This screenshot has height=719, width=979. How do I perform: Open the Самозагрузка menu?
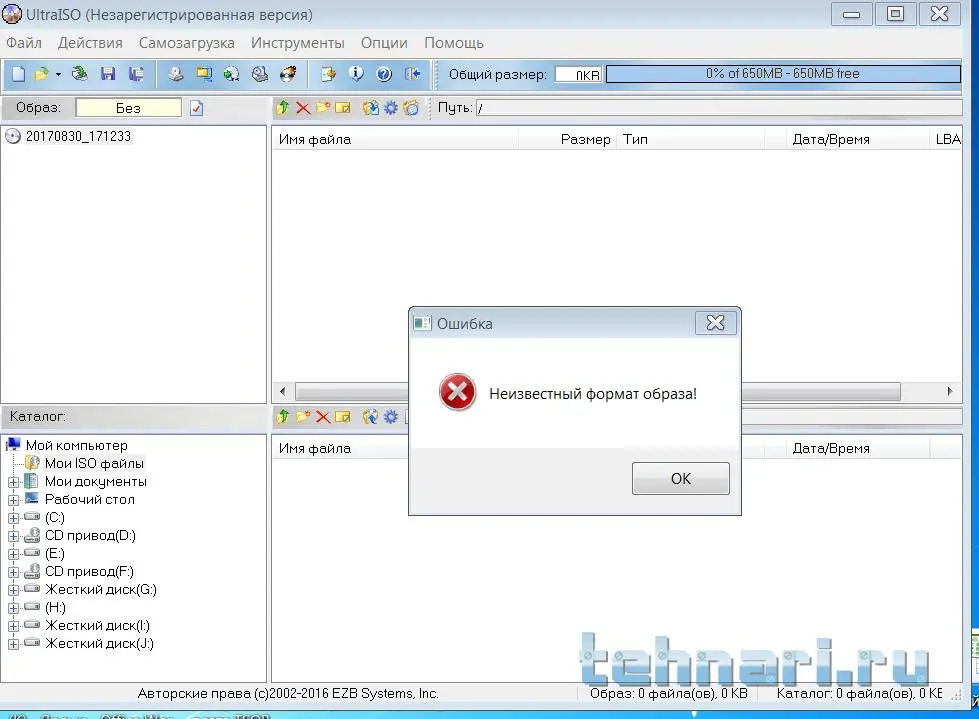click(x=187, y=43)
